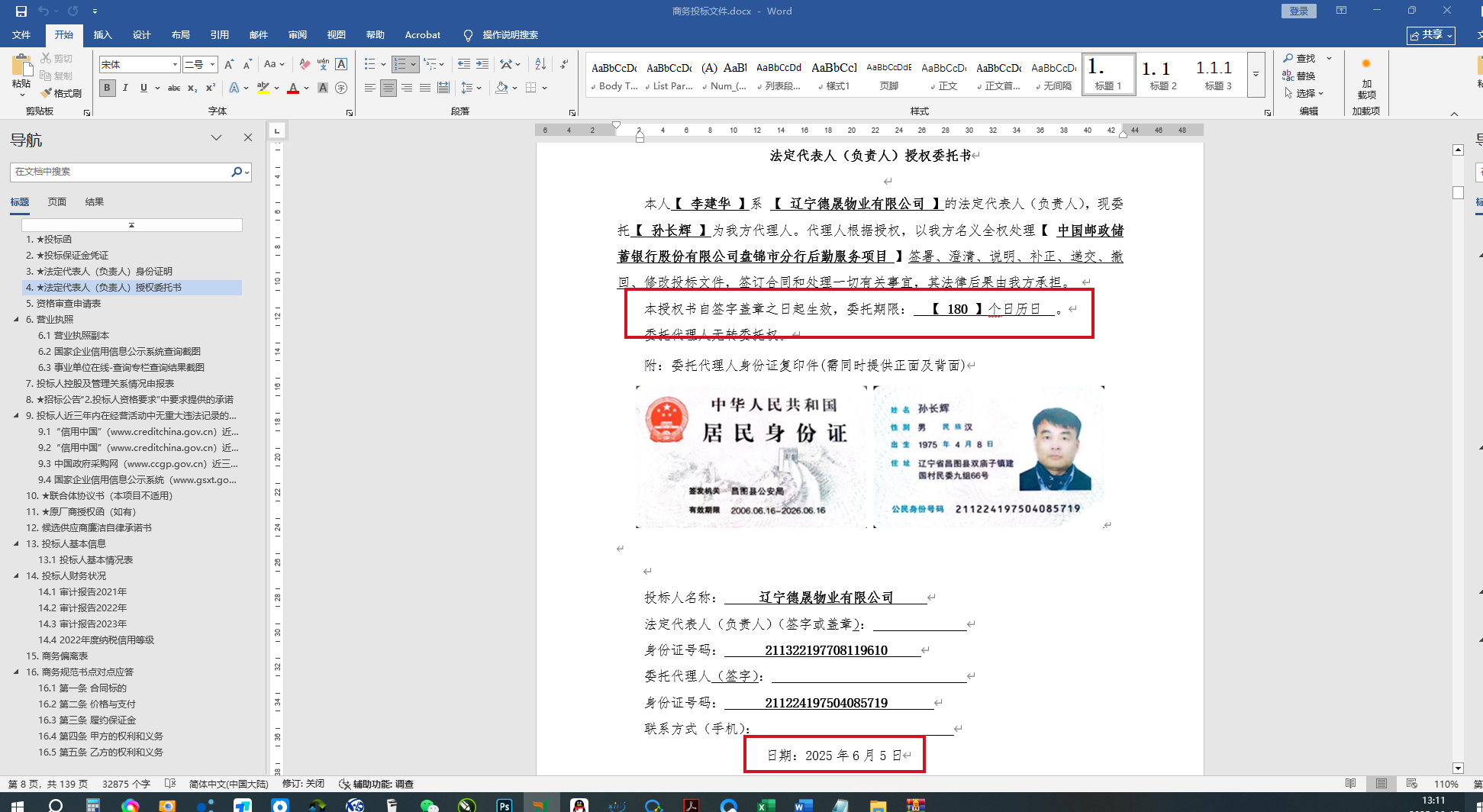Click the 查找 (Find) button
Viewport: 1483px width, 812px height.
click(1299, 58)
